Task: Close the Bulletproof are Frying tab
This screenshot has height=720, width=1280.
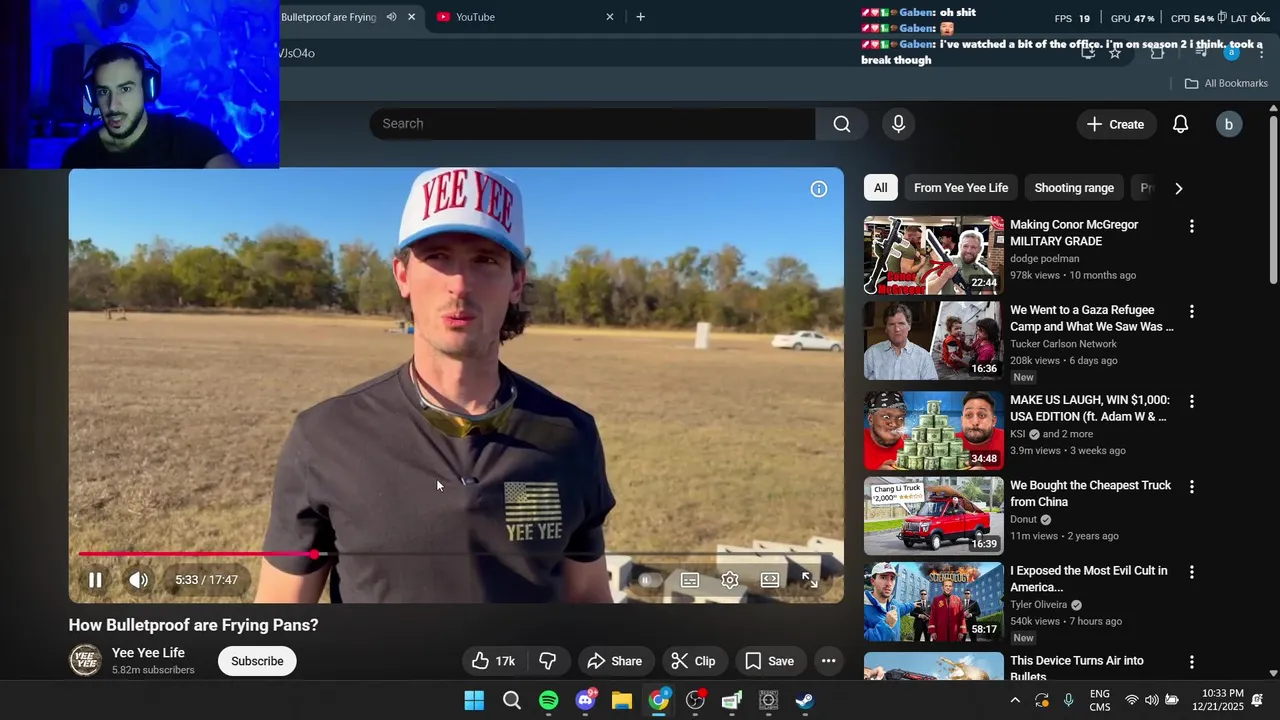Action: pyautogui.click(x=411, y=17)
